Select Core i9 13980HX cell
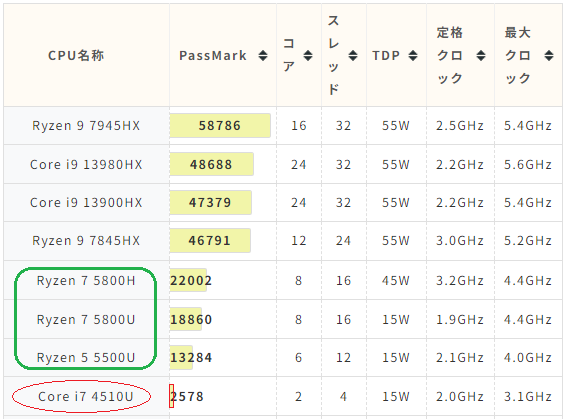 tap(86, 165)
